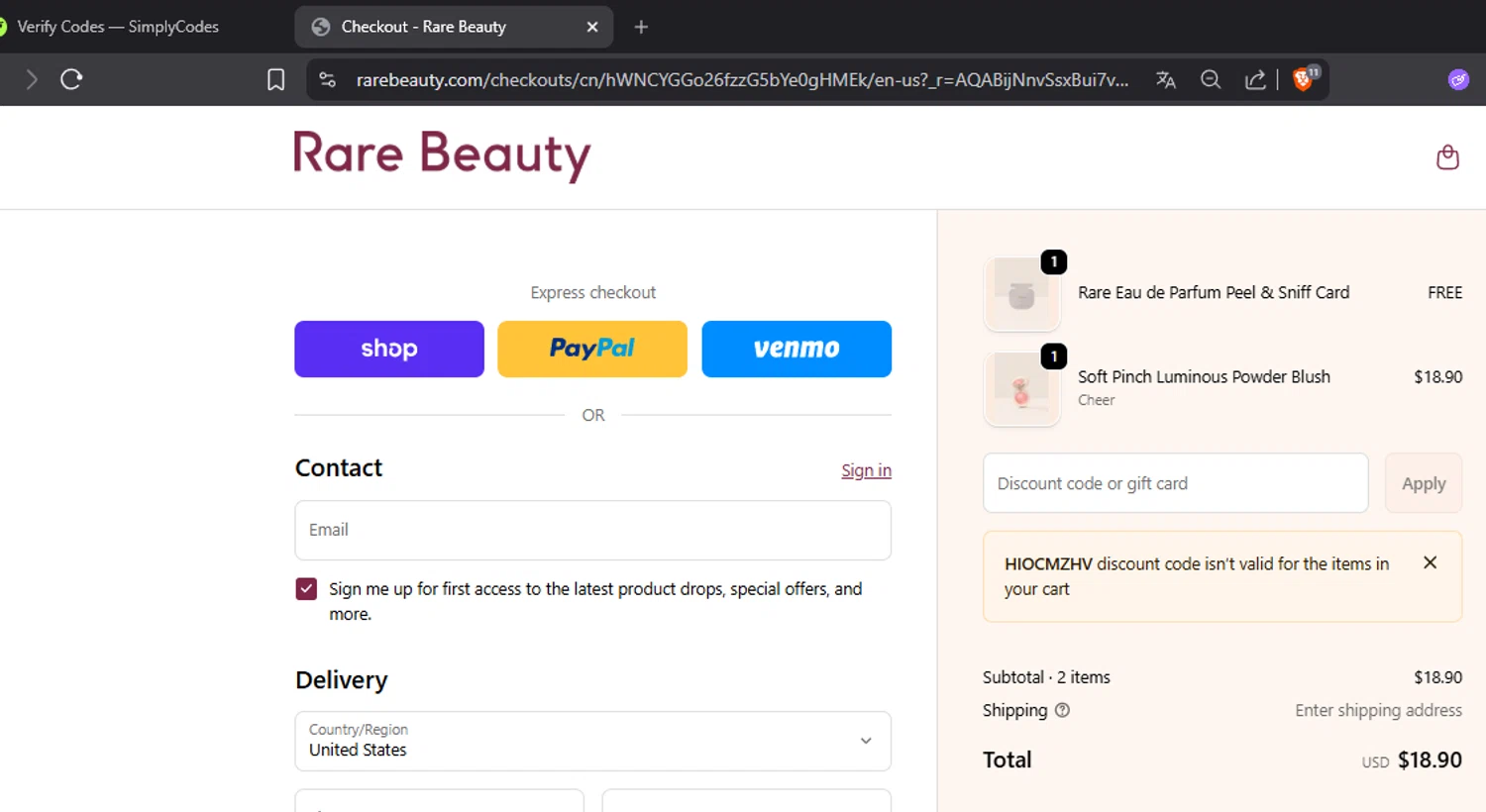The width and height of the screenshot is (1486, 812).
Task: Click the shipping help question mark icon
Action: pyautogui.click(x=1062, y=710)
